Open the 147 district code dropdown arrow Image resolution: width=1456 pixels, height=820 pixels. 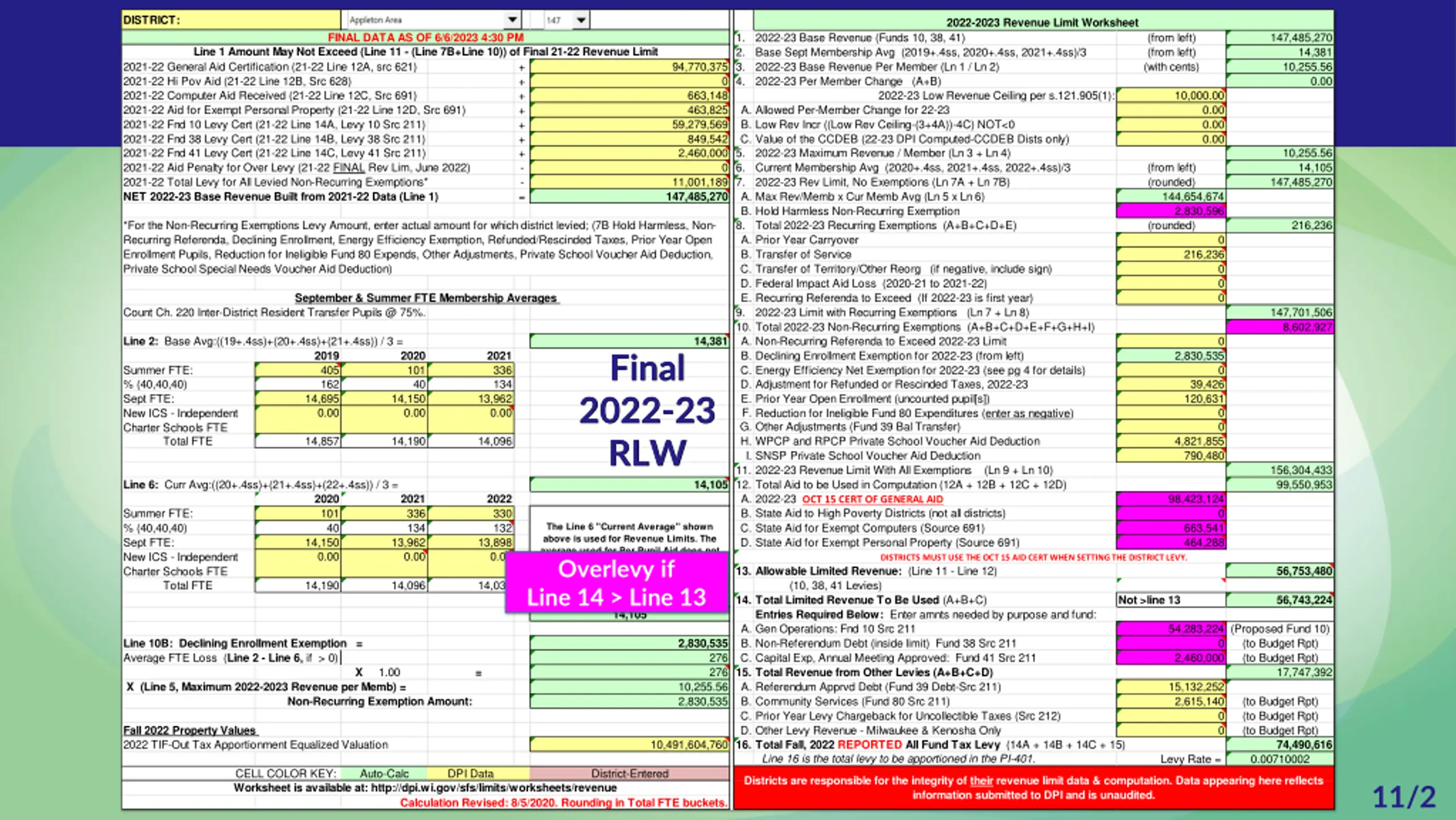click(581, 20)
